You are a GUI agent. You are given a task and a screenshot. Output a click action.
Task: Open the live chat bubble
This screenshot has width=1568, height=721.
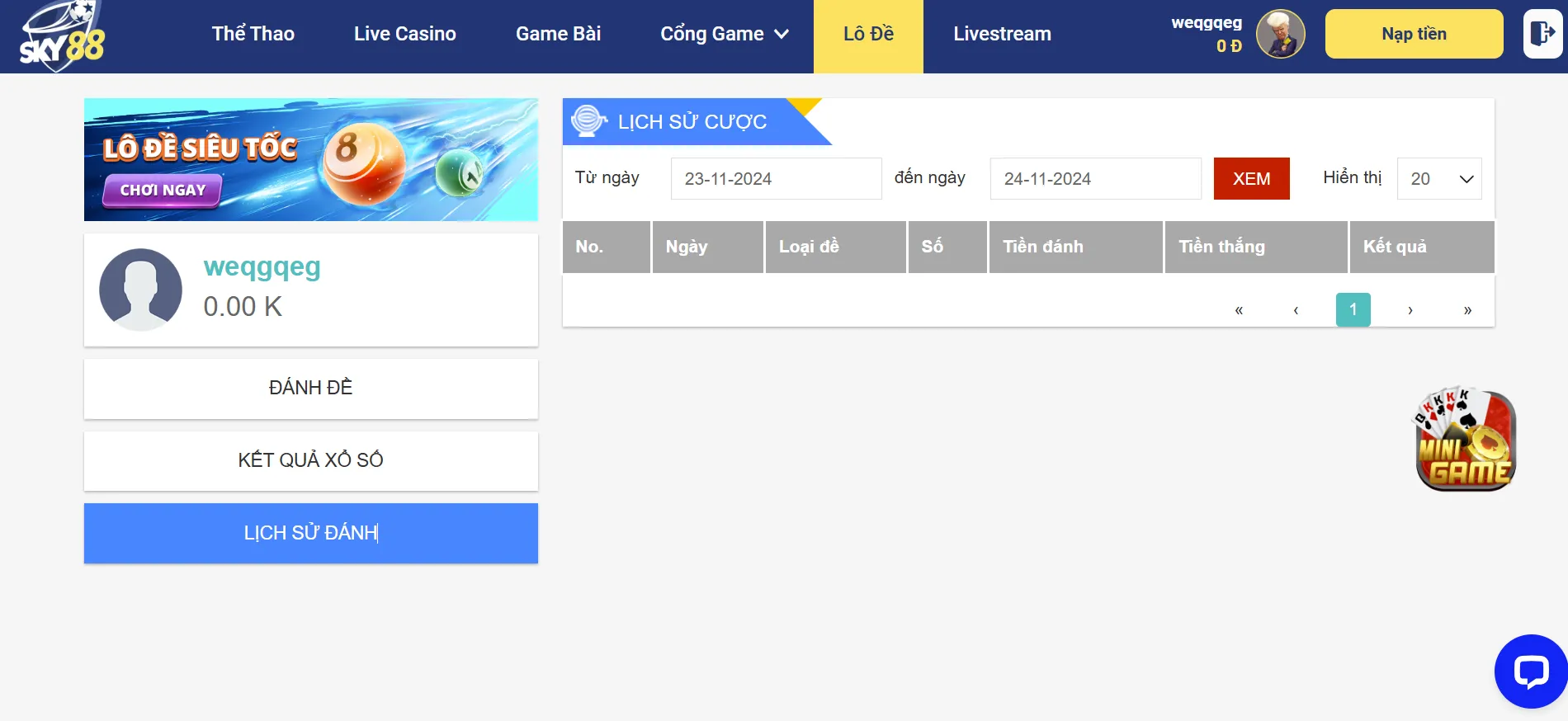pyautogui.click(x=1530, y=672)
